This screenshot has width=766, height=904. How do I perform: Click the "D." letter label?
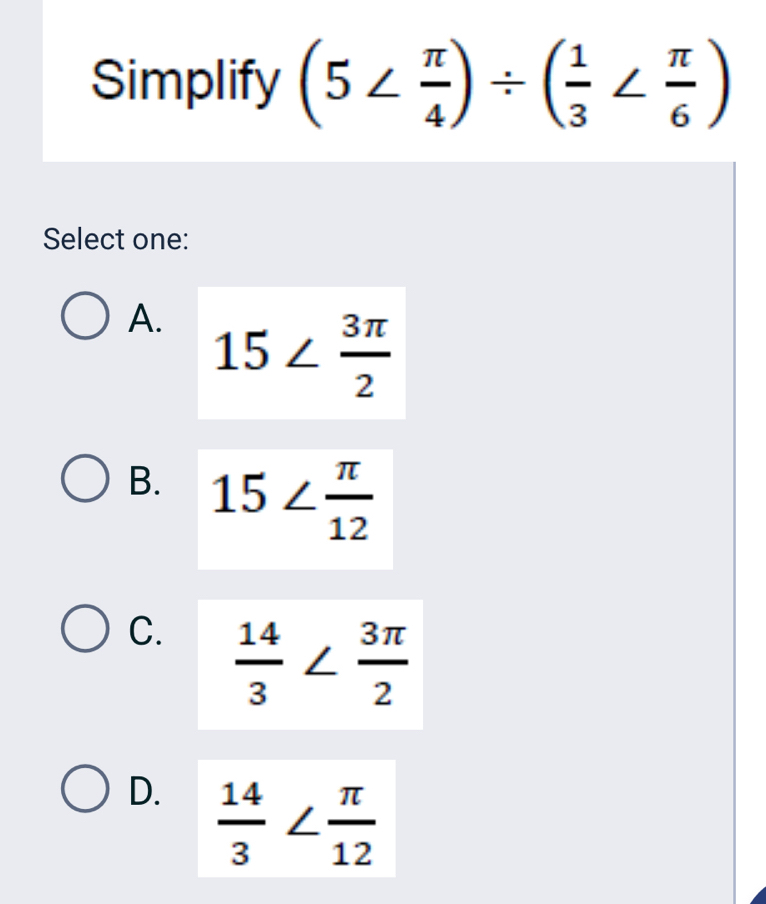[x=146, y=789]
